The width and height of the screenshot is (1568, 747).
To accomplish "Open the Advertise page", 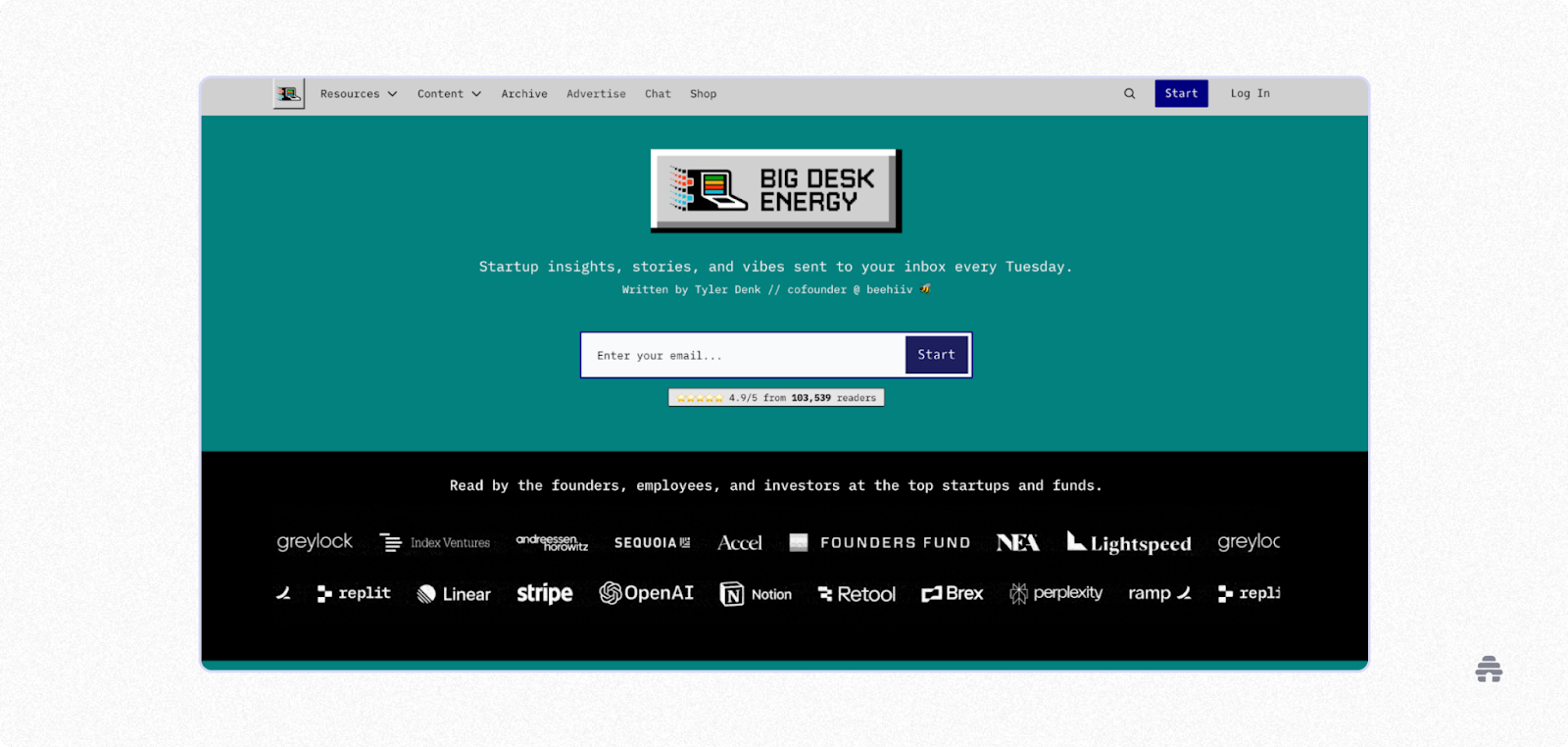I will 596,94.
